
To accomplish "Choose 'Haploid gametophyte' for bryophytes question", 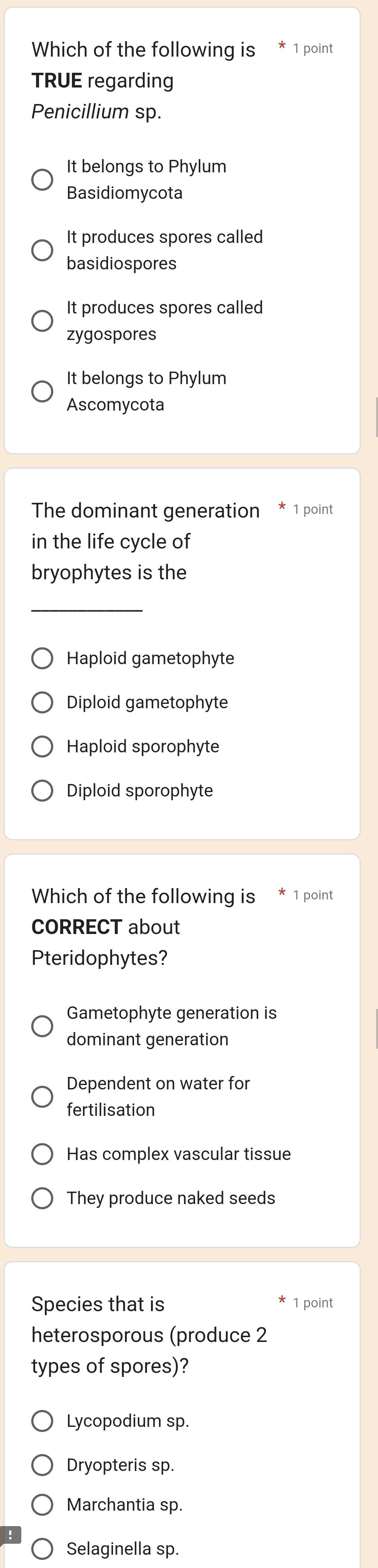I will click(x=42, y=658).
